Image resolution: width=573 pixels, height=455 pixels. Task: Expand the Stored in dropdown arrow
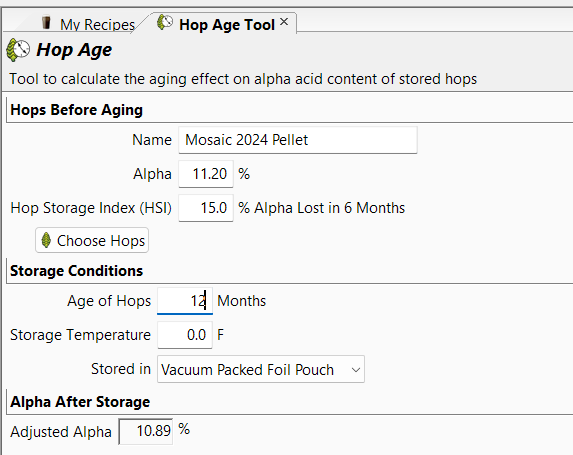[x=356, y=369]
